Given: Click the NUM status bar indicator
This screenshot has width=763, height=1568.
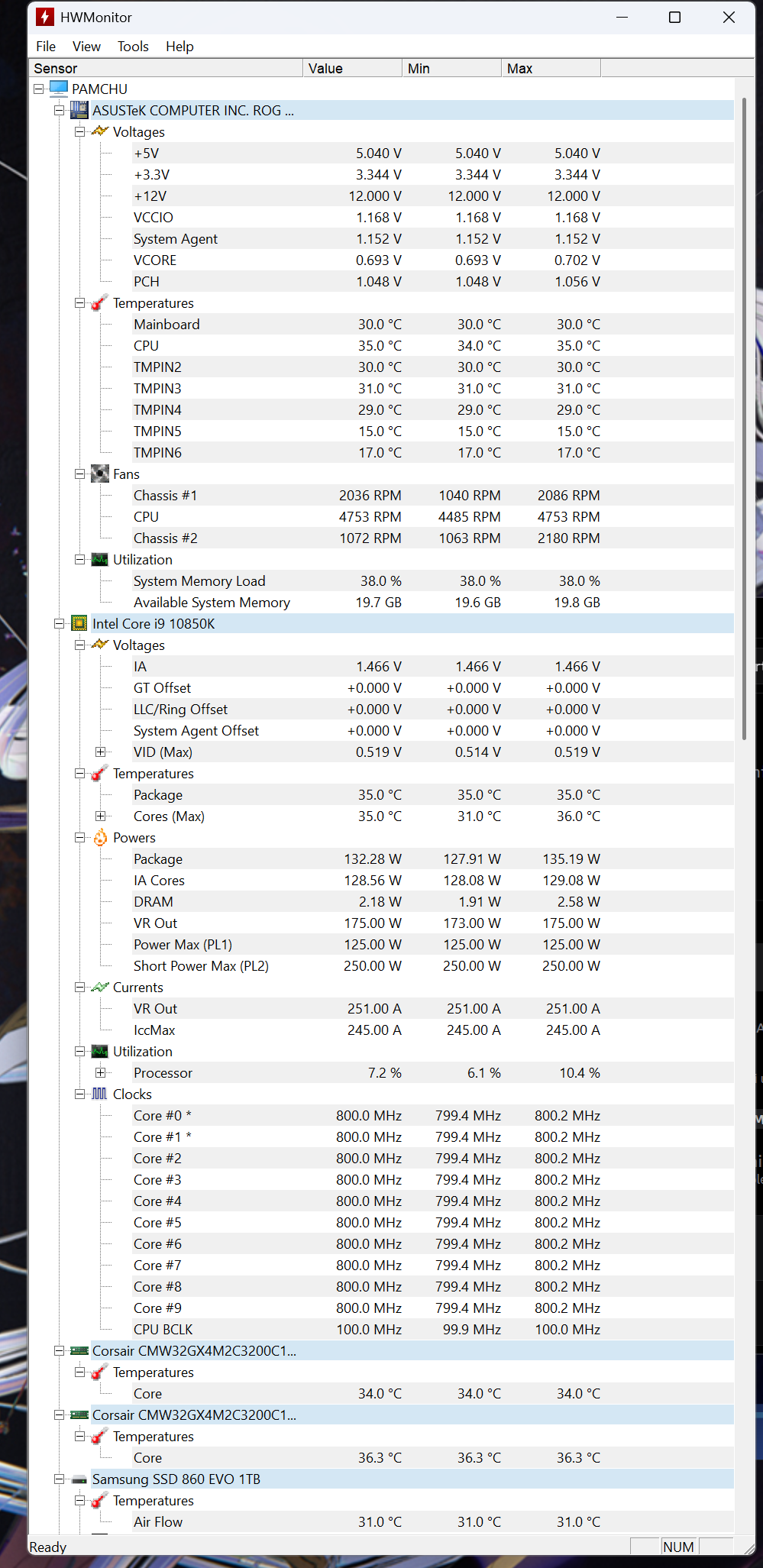Looking at the screenshot, I should tap(678, 1547).
